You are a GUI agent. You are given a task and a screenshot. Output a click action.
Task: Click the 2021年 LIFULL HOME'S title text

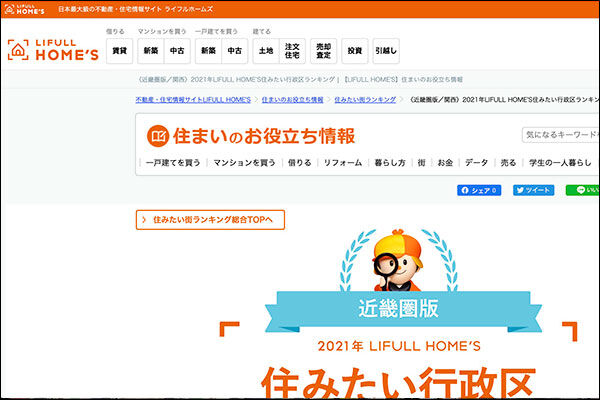pos(399,346)
